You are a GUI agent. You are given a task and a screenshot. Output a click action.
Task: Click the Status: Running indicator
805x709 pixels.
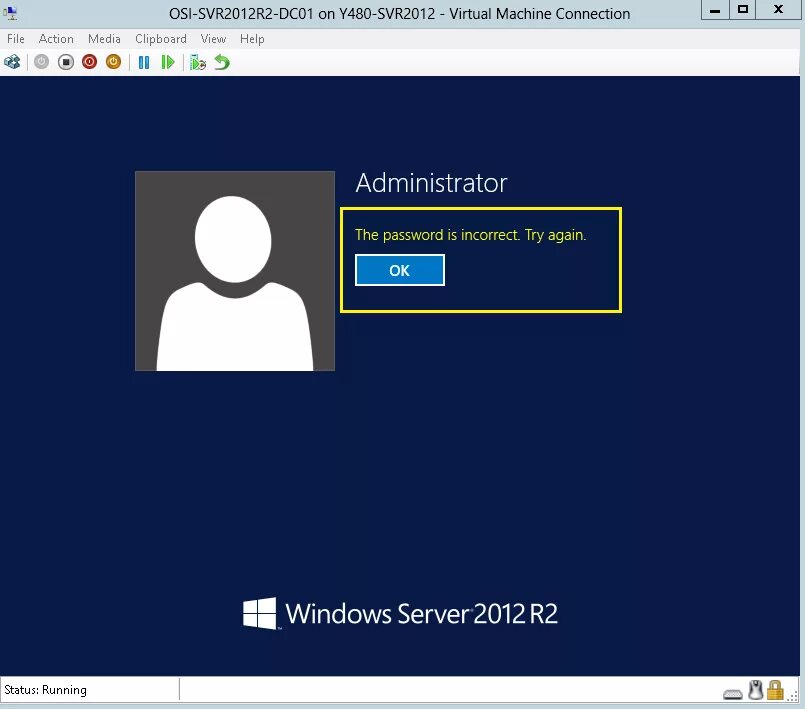(x=45, y=690)
